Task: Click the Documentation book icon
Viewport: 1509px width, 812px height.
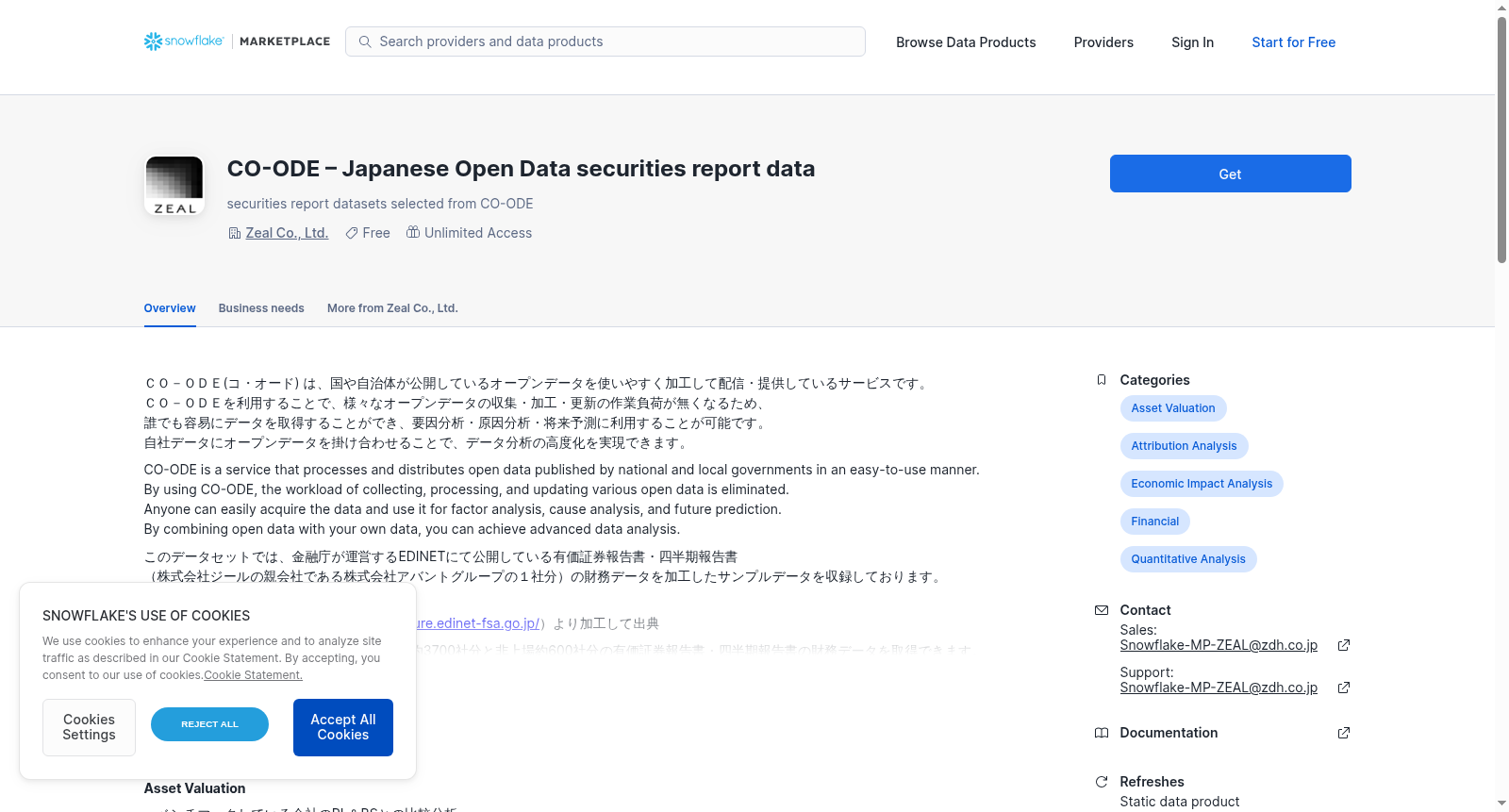Action: point(1102,733)
